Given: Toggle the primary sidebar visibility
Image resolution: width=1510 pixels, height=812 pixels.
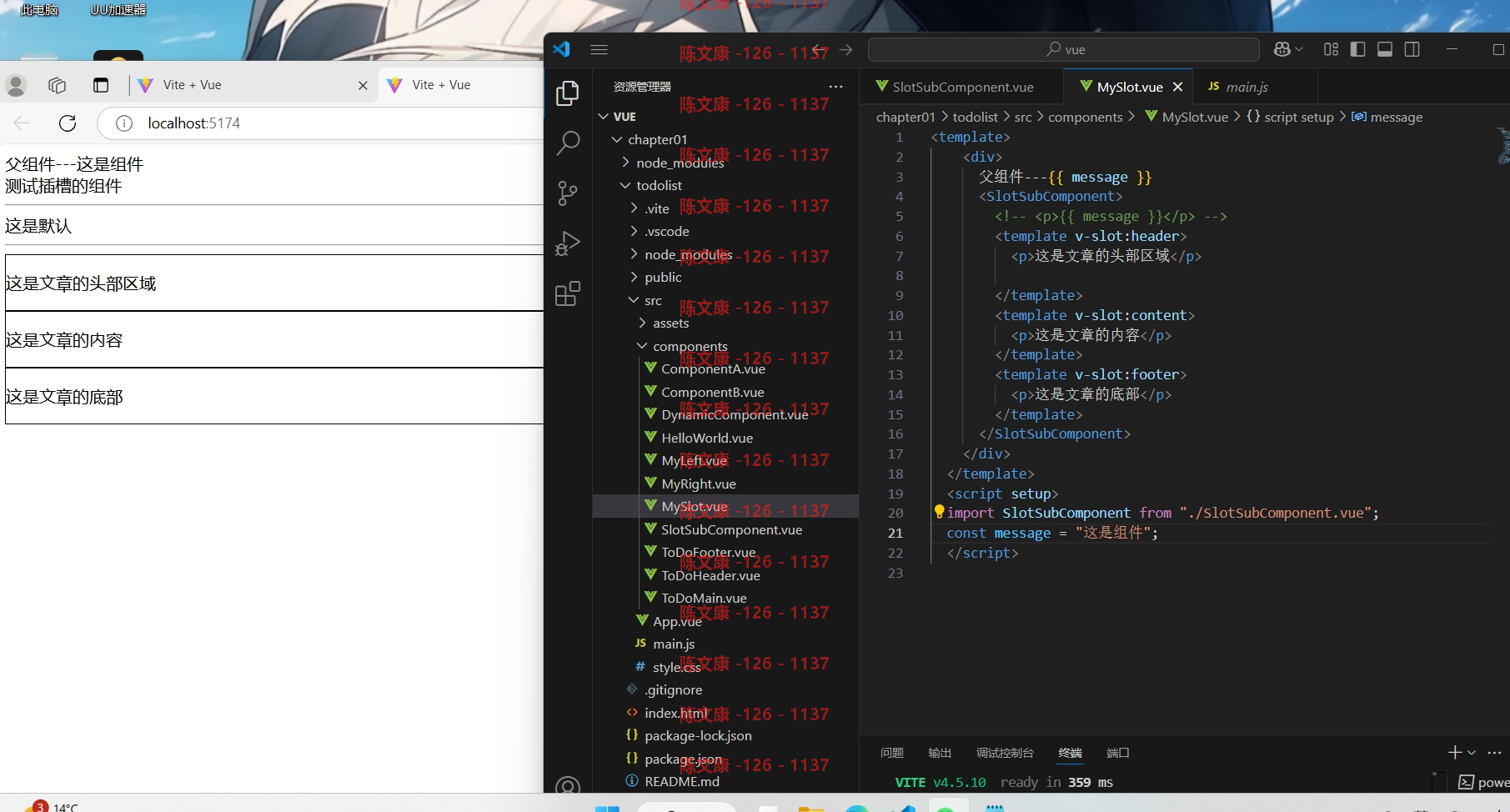Looking at the screenshot, I should [1357, 49].
